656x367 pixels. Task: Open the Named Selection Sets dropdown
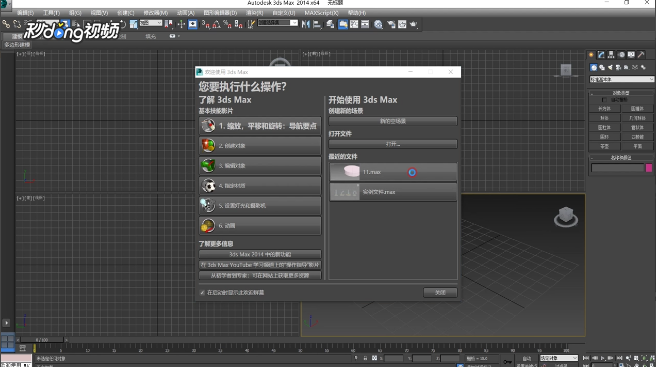pos(278,23)
